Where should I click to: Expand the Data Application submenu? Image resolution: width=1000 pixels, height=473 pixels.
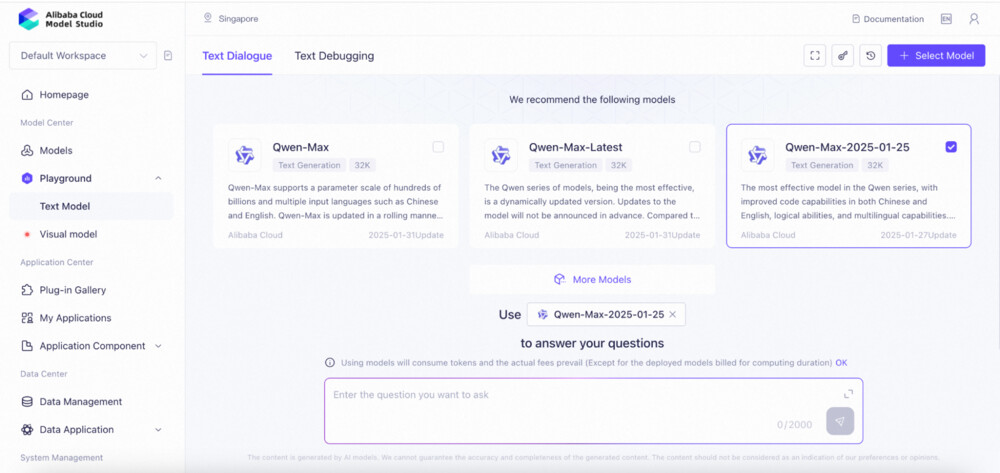pos(158,430)
